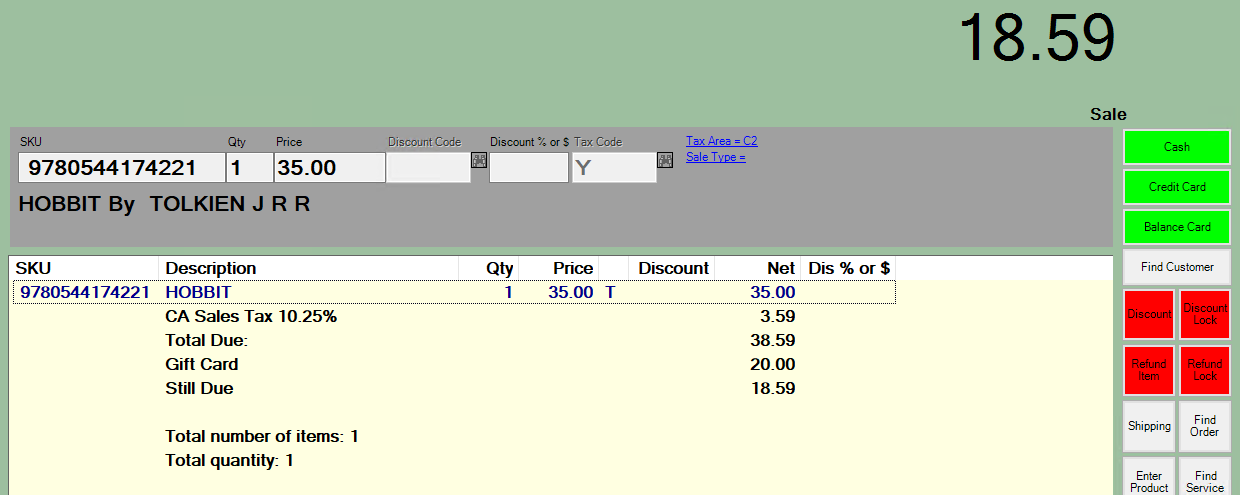Screen dimensions: 1240x495
Task: Select the Balance Card button
Action: tap(1177, 227)
